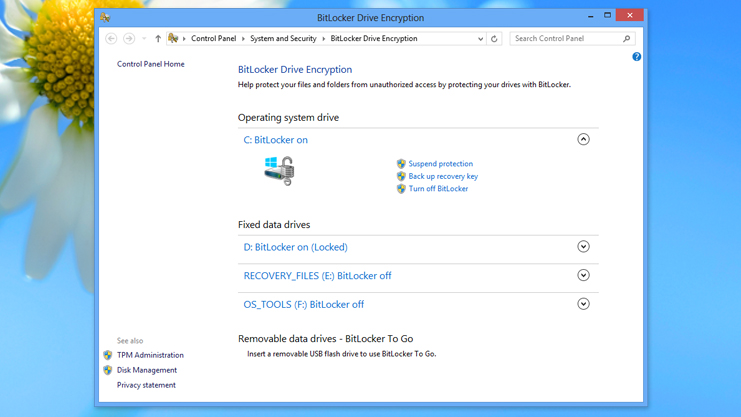Click the search magnifier icon
This screenshot has width=741, height=417.
[x=627, y=39]
